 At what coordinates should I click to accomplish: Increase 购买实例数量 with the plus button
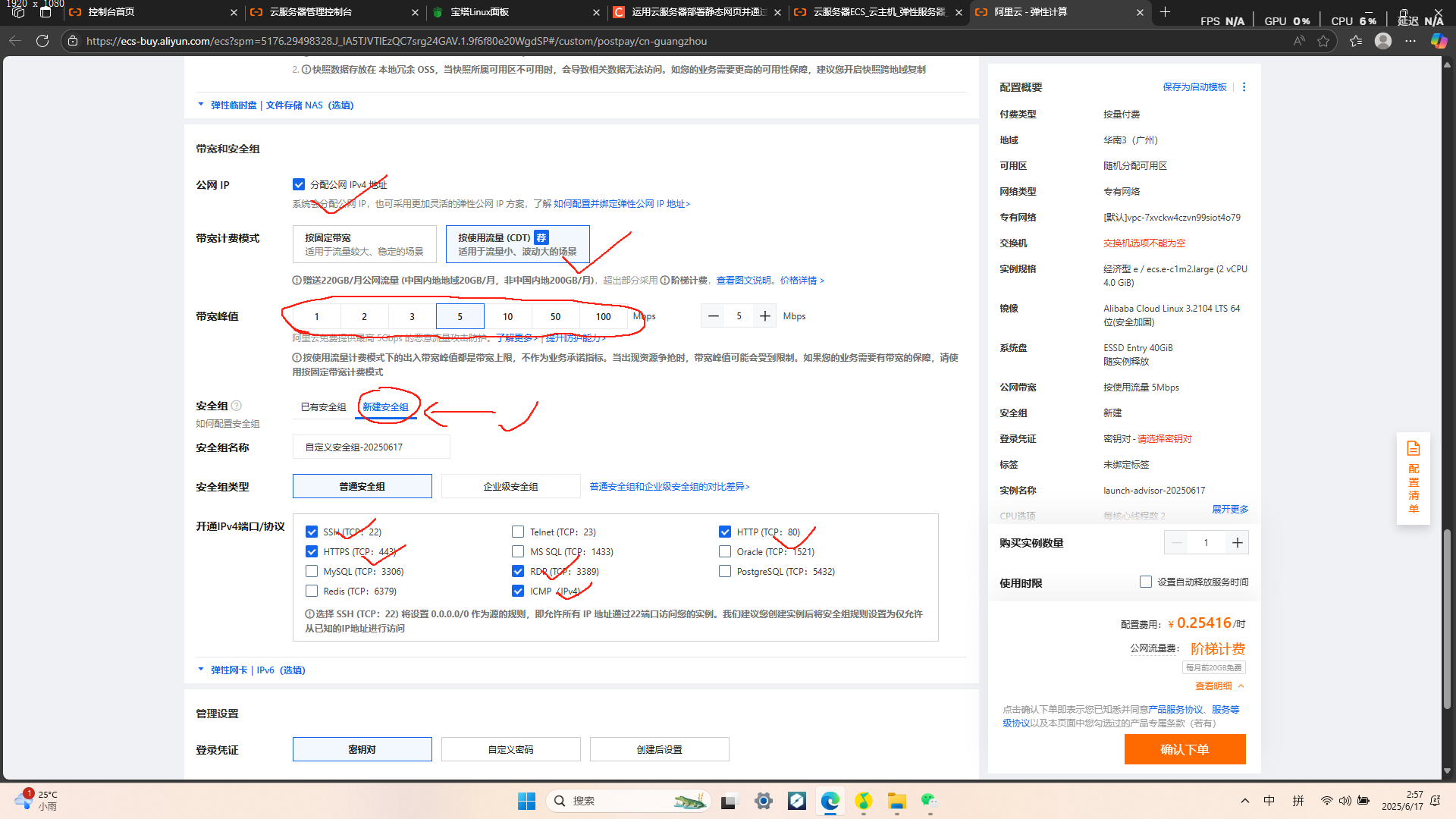point(1238,543)
